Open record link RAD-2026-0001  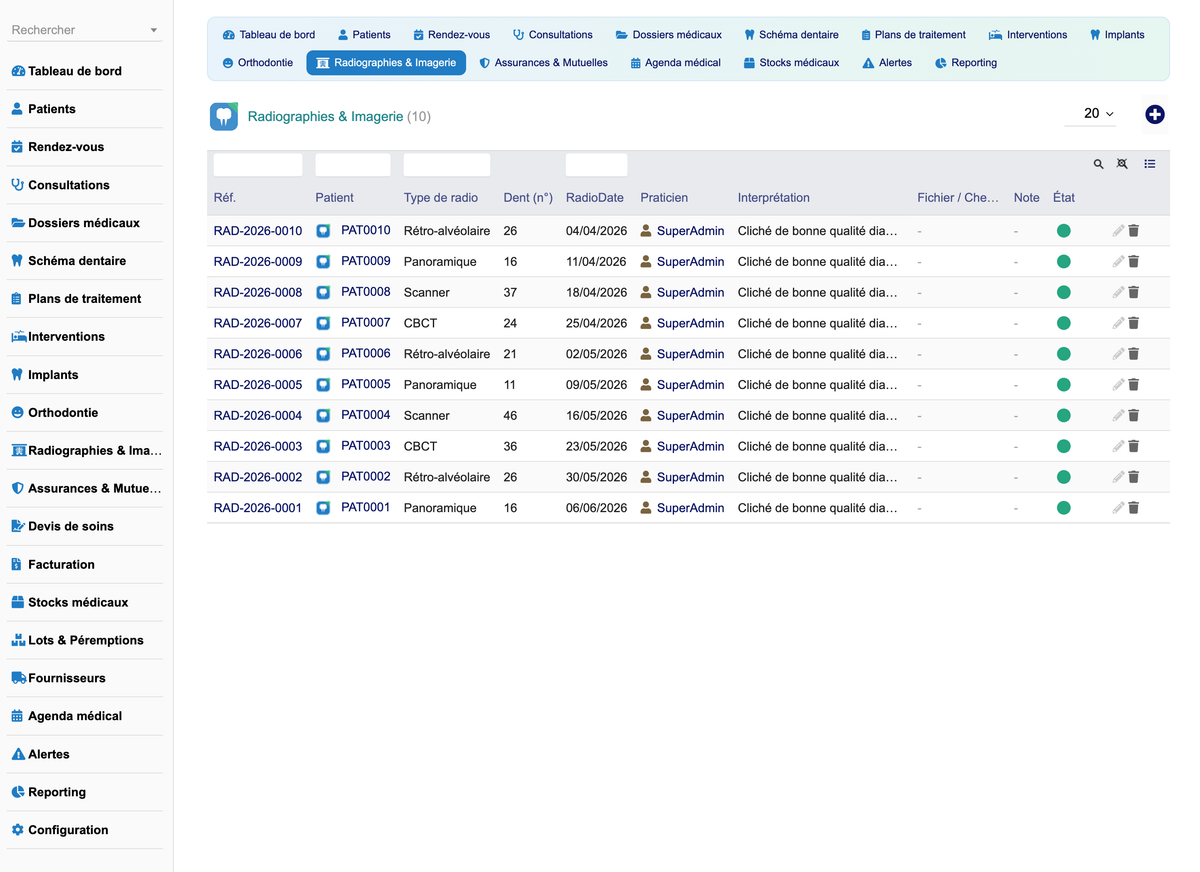[x=258, y=508]
